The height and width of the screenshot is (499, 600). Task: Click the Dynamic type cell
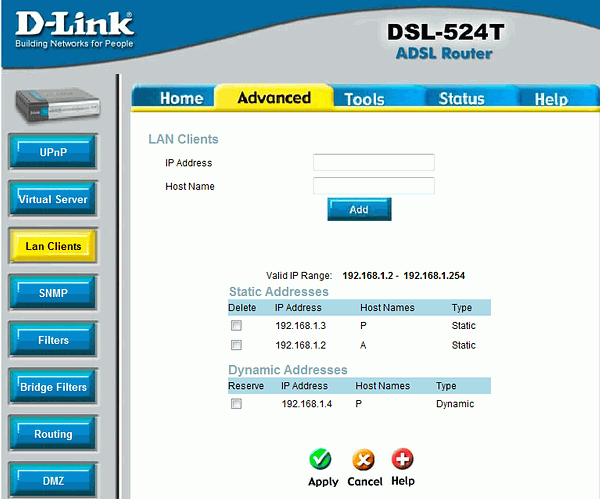coord(455,404)
